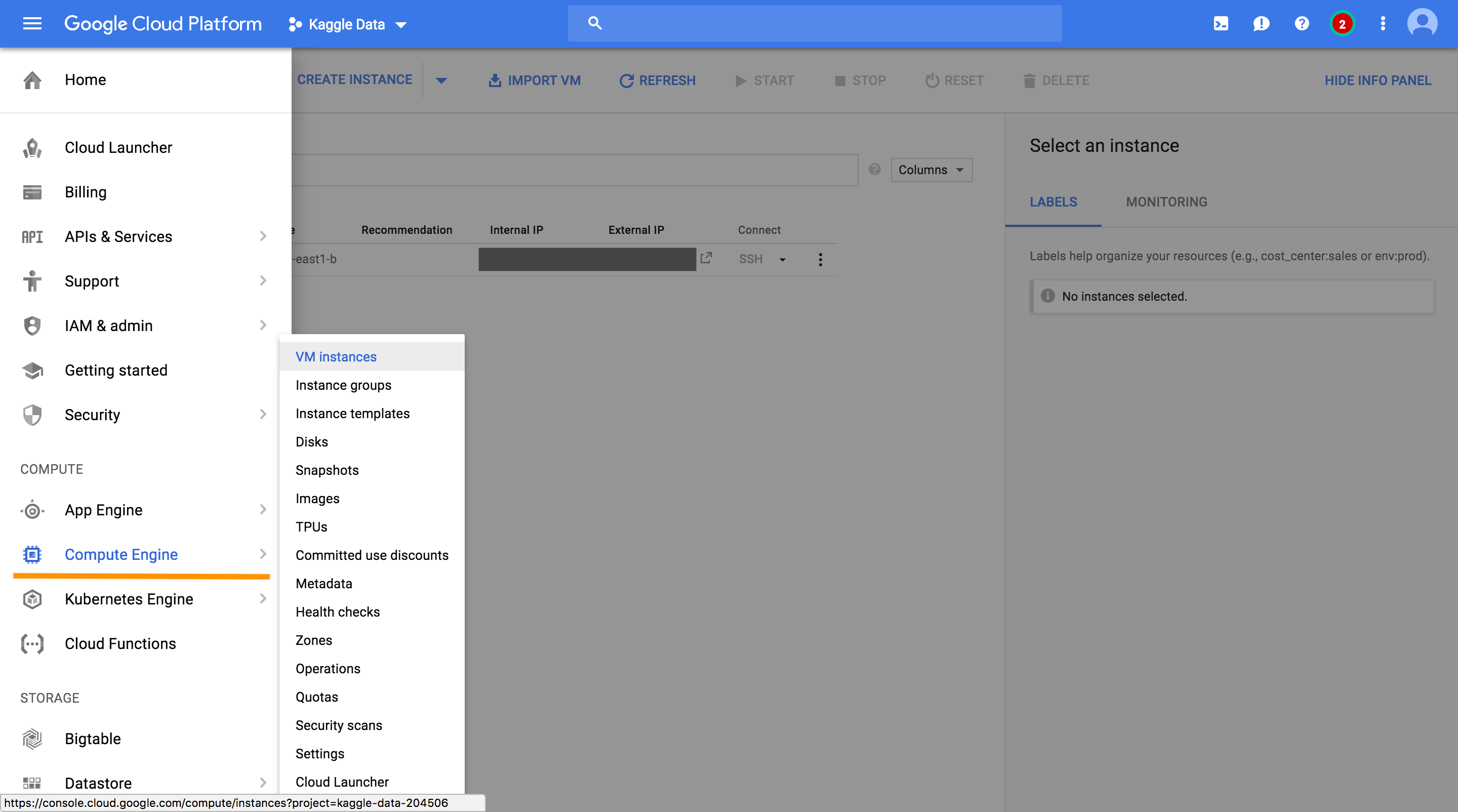Image resolution: width=1458 pixels, height=812 pixels.
Task: Open Snapshots from the submenu
Action: pos(372,470)
